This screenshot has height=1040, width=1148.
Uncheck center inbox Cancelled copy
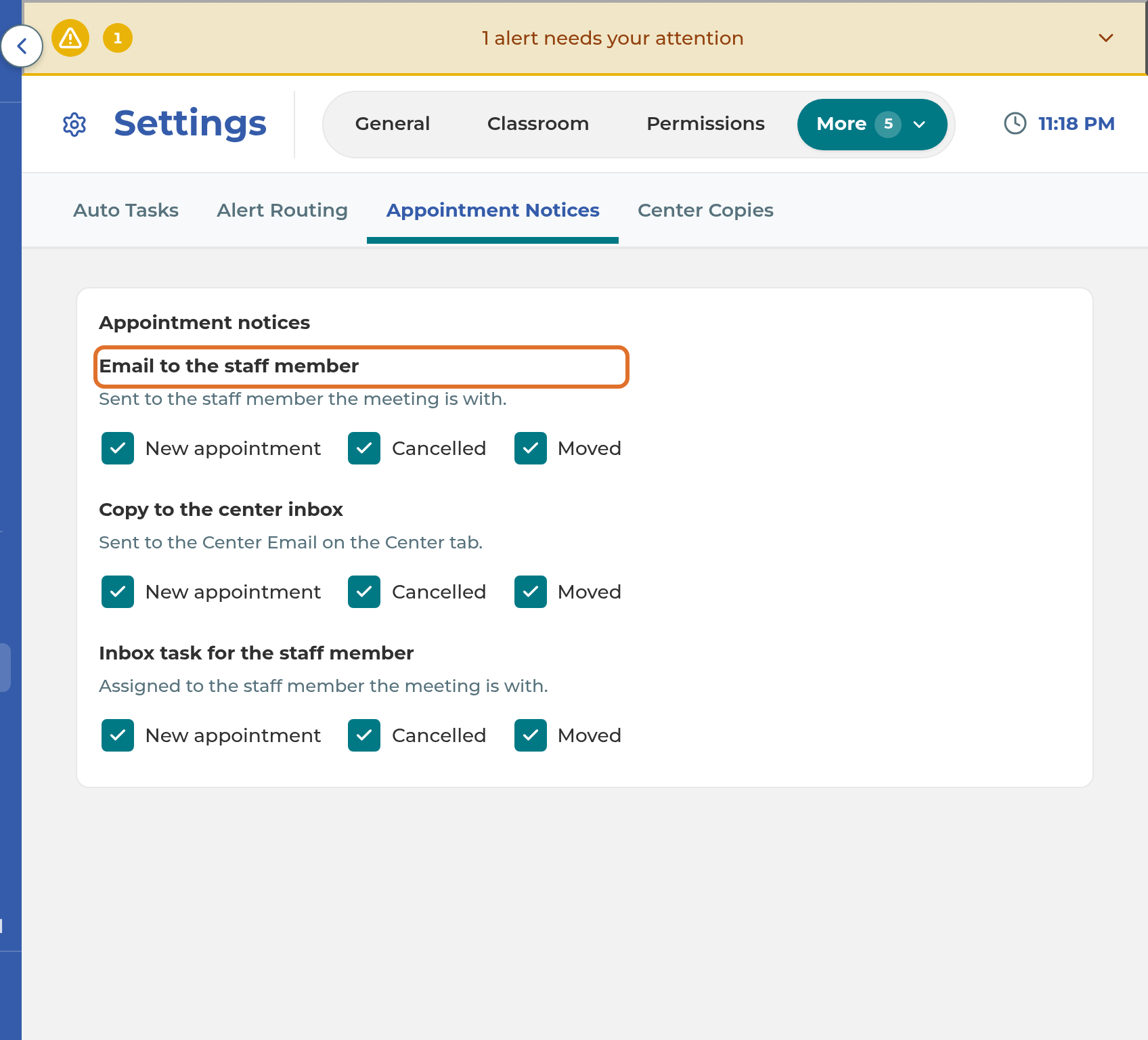[364, 592]
